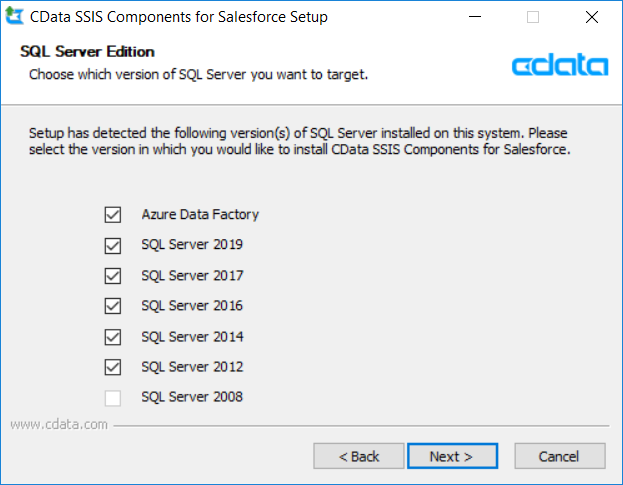Uncheck the SQL Server 2014 option

click(113, 337)
